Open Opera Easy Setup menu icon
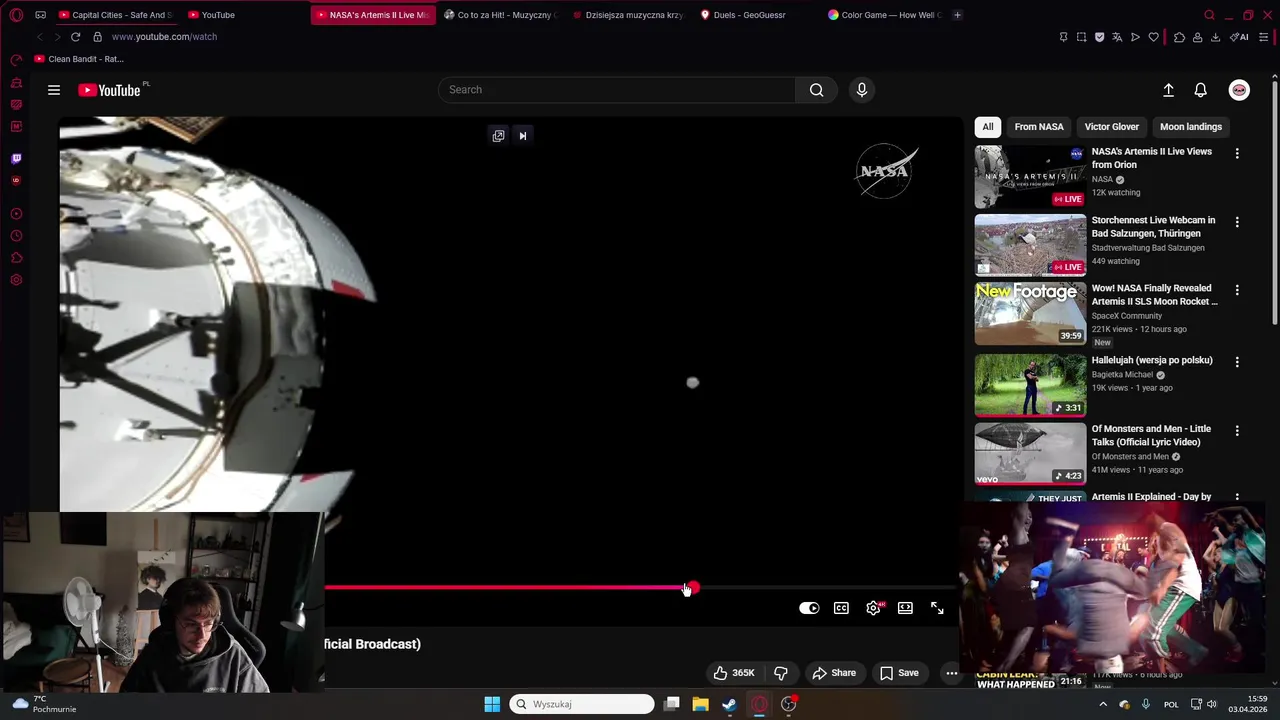The height and width of the screenshot is (720, 1280). pos(1264,37)
